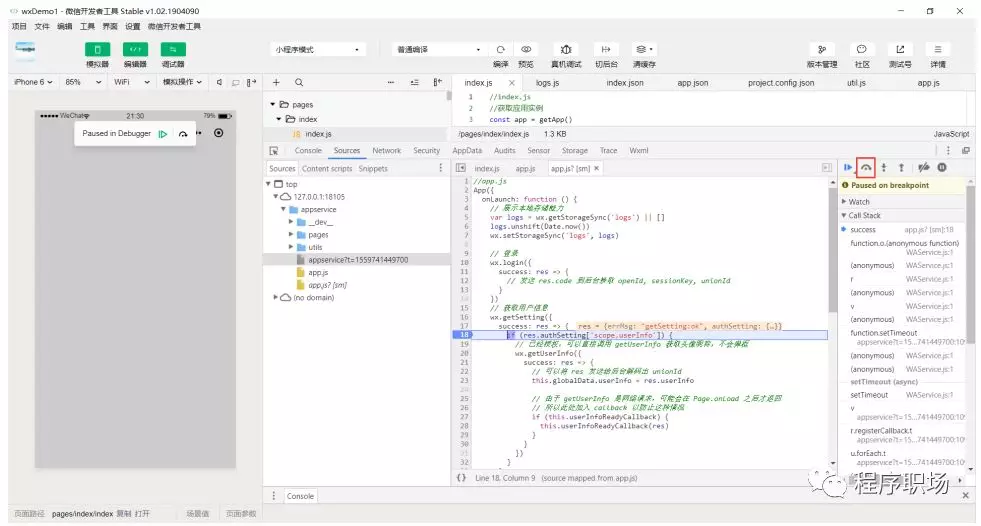Select index.js in the editor file tree

tap(318, 134)
